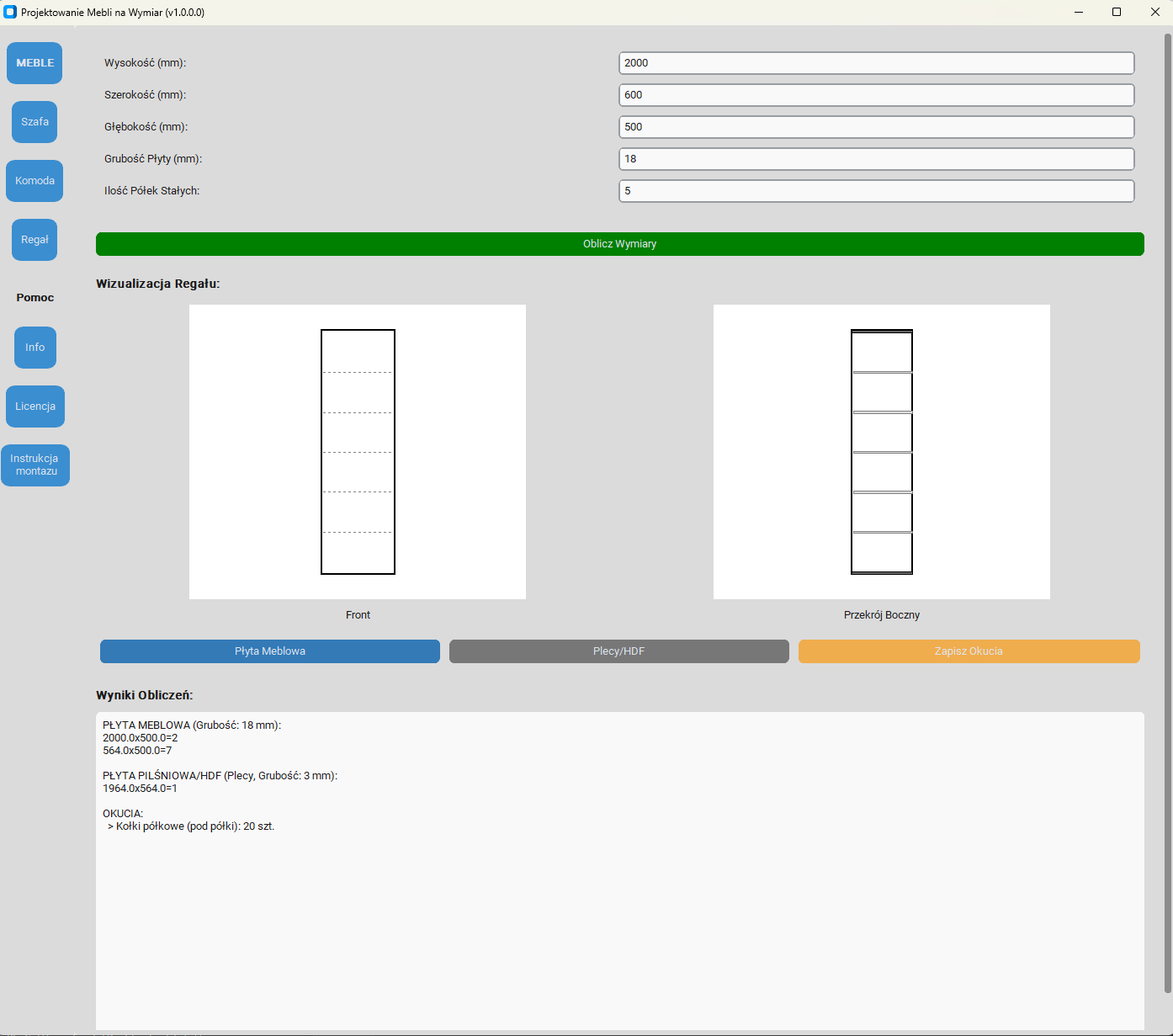Click the Wysokość (mm) input field
1173x1036 pixels.
coord(876,63)
